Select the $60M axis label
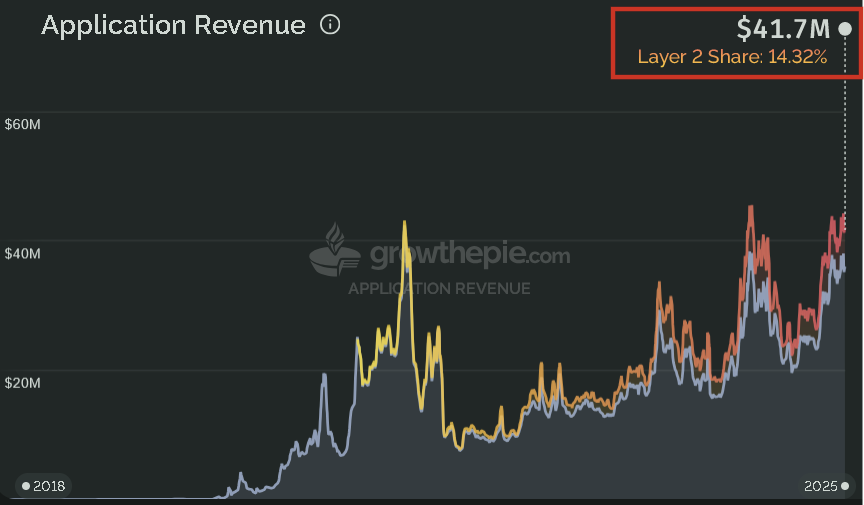 (23, 124)
